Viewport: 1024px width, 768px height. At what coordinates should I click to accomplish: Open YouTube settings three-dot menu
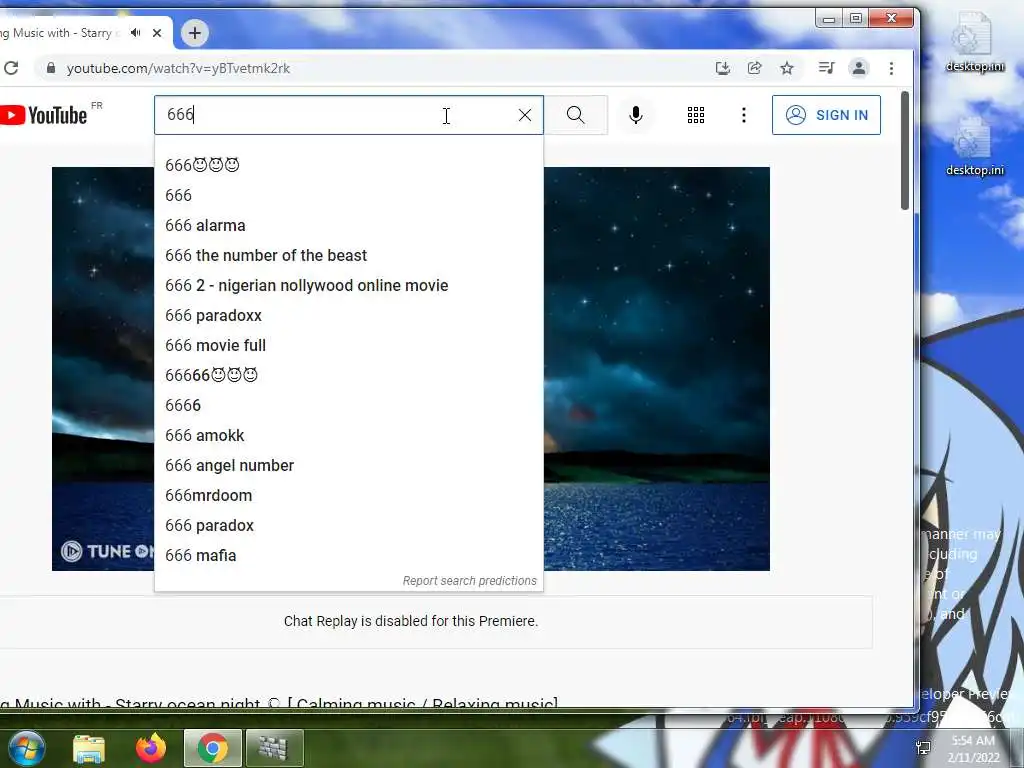pyautogui.click(x=743, y=115)
